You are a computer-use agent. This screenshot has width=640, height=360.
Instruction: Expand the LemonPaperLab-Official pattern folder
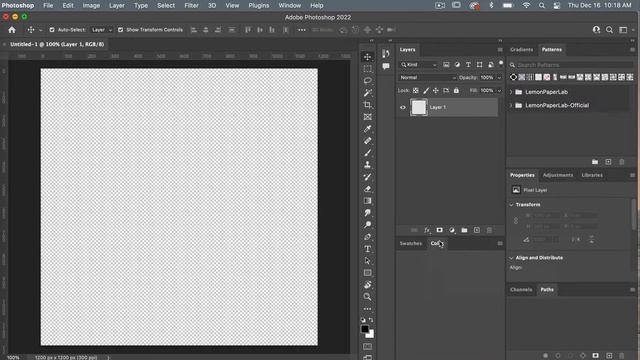point(511,106)
